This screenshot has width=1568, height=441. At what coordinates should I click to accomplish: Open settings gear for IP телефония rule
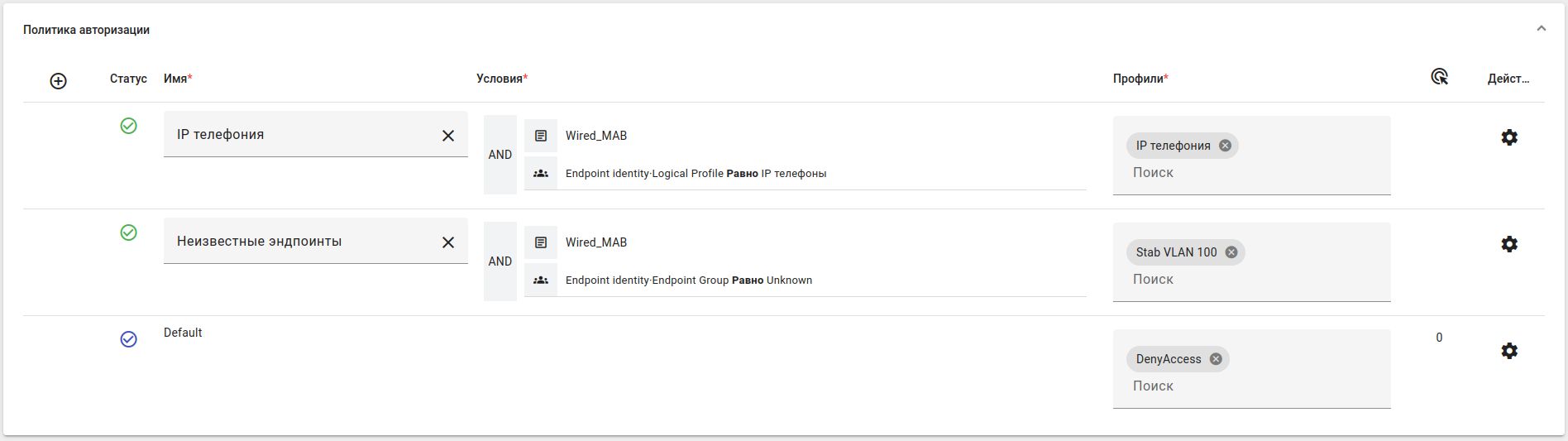pyautogui.click(x=1509, y=137)
